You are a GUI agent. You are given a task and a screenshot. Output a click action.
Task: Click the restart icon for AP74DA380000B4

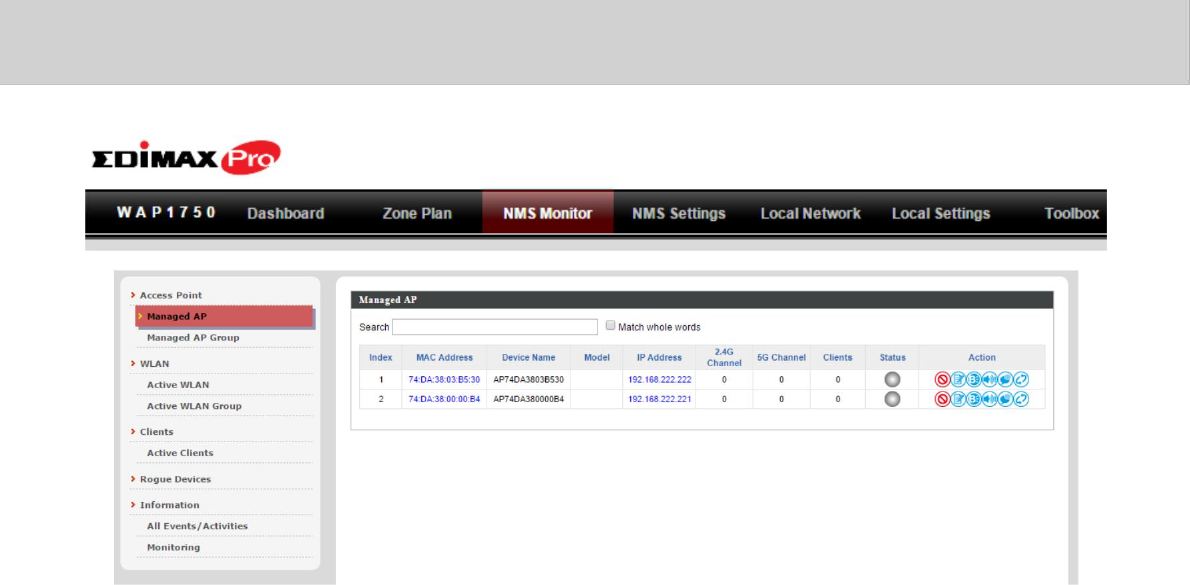(1022, 399)
